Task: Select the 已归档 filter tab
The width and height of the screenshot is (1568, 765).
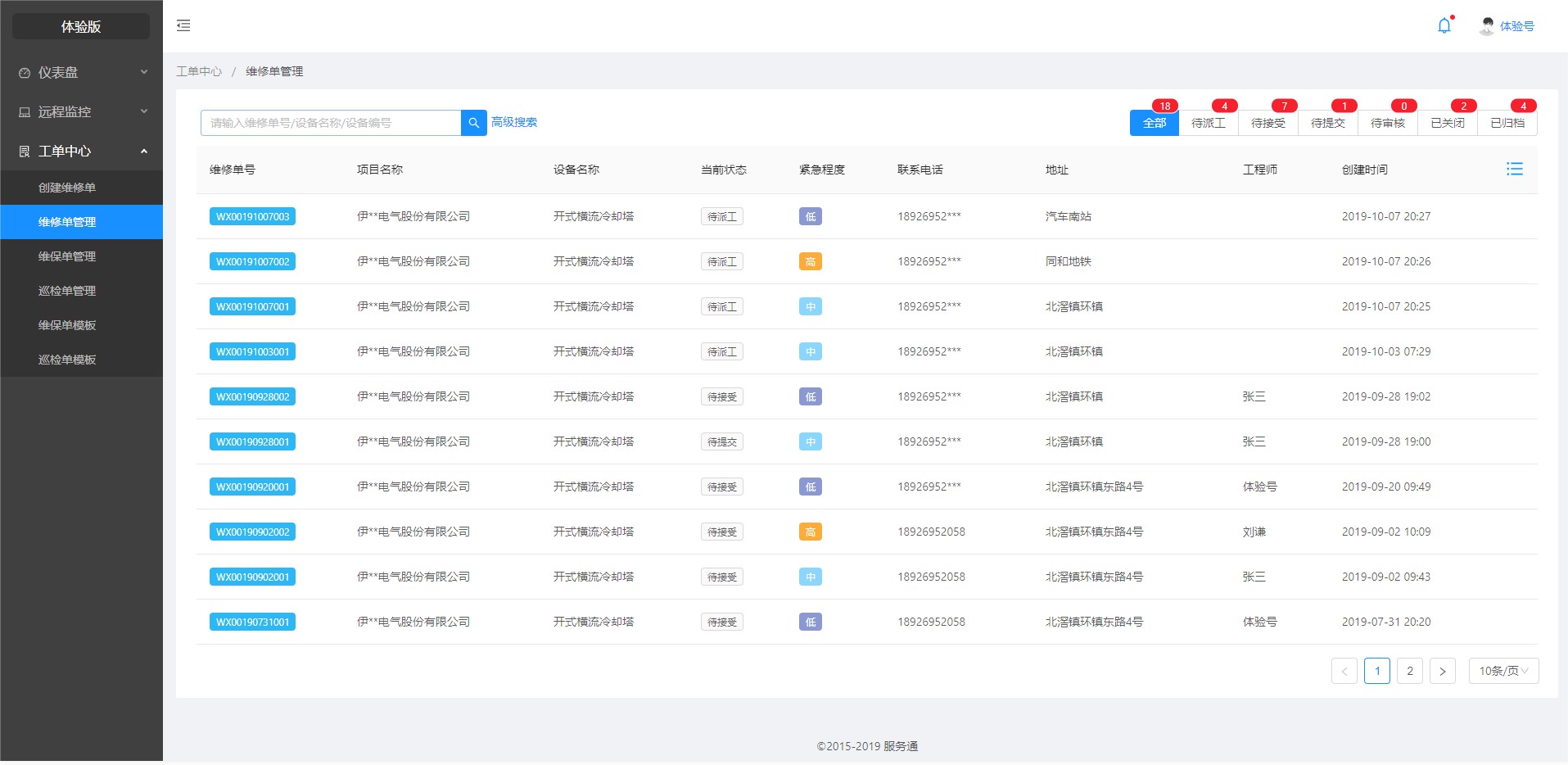Action: click(x=1507, y=123)
